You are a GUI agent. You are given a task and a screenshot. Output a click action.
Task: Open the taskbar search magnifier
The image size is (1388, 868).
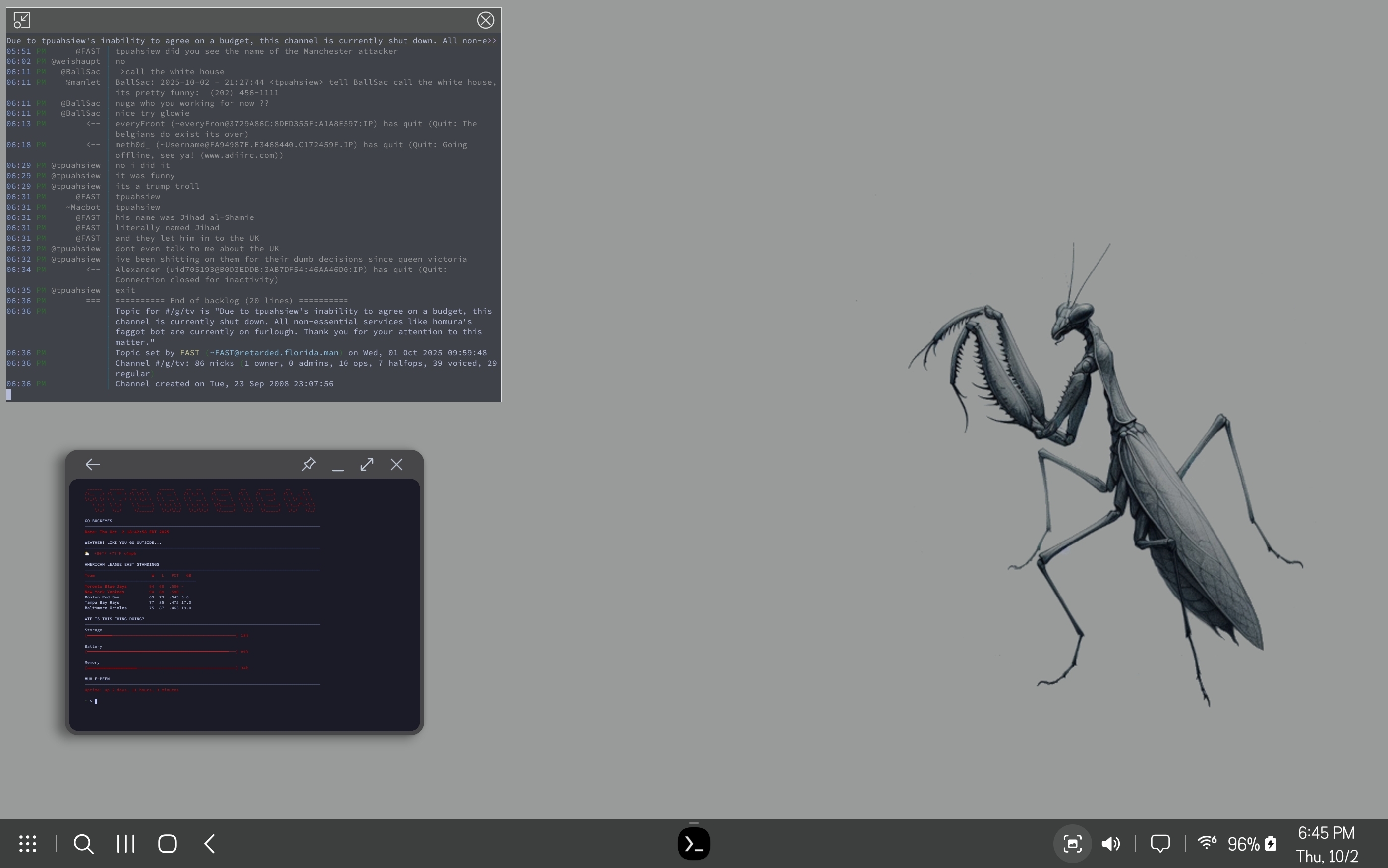83,843
